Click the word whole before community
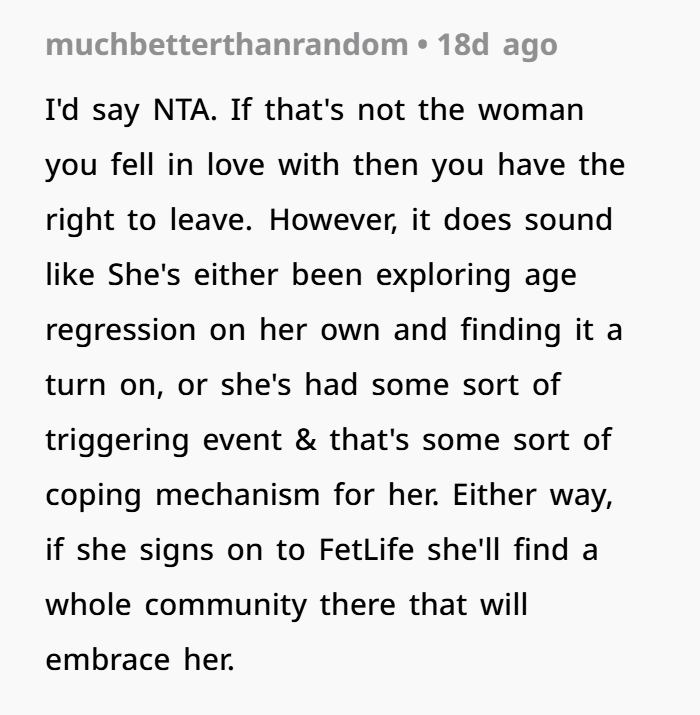This screenshot has height=715, width=700. [x=88, y=604]
